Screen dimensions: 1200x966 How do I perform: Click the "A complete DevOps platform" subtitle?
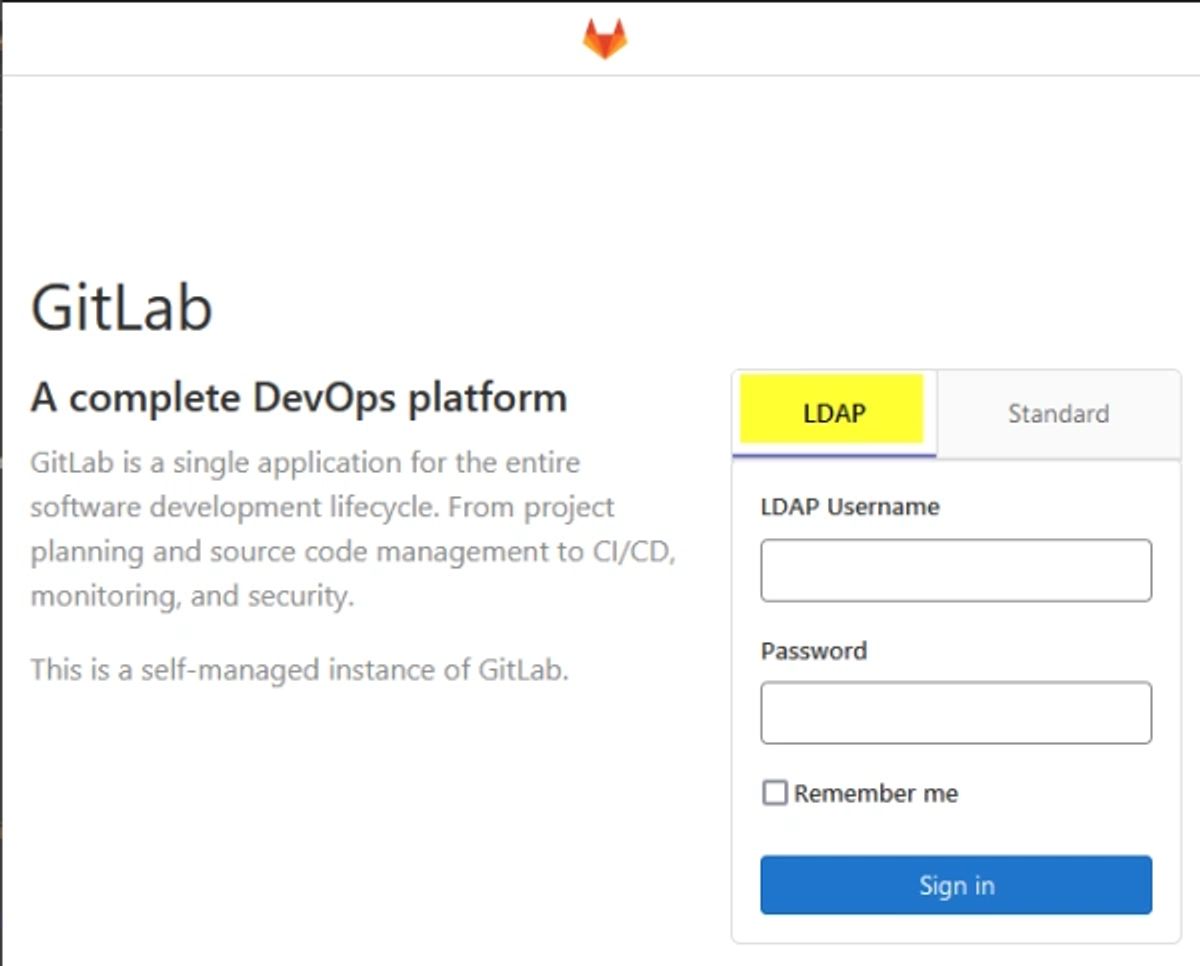point(299,398)
